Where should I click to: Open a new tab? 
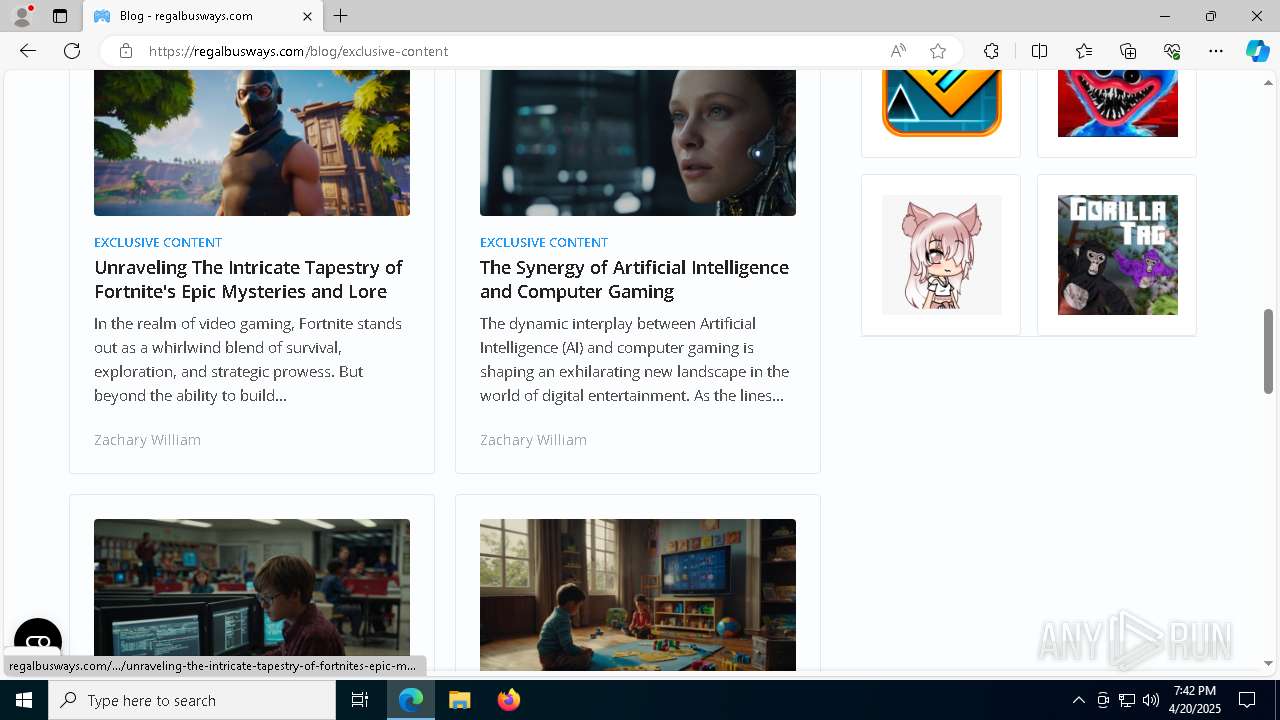(341, 16)
